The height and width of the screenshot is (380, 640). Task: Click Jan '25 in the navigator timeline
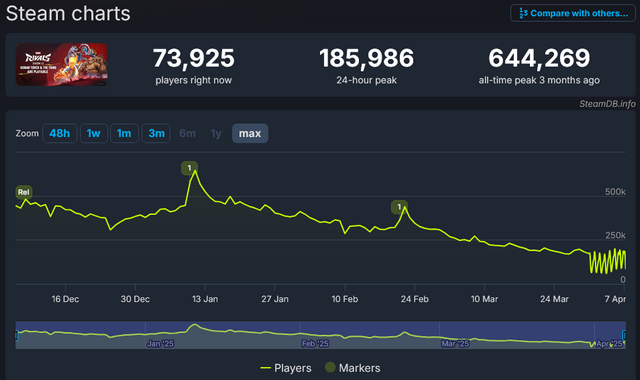click(x=160, y=344)
